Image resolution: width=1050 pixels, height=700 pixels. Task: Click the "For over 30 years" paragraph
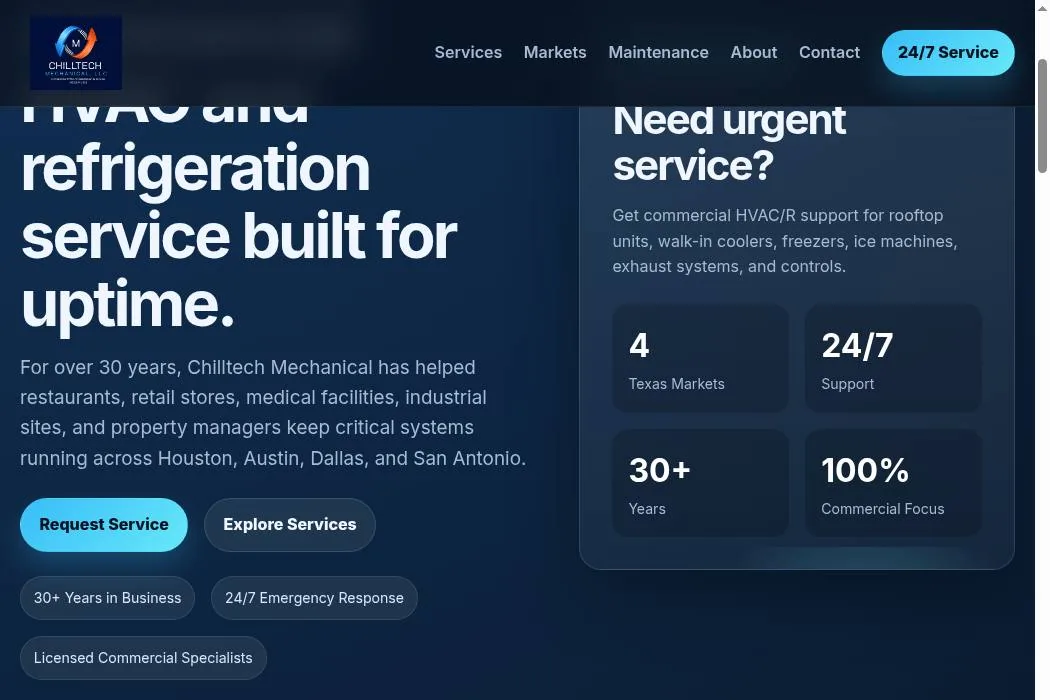[273, 413]
